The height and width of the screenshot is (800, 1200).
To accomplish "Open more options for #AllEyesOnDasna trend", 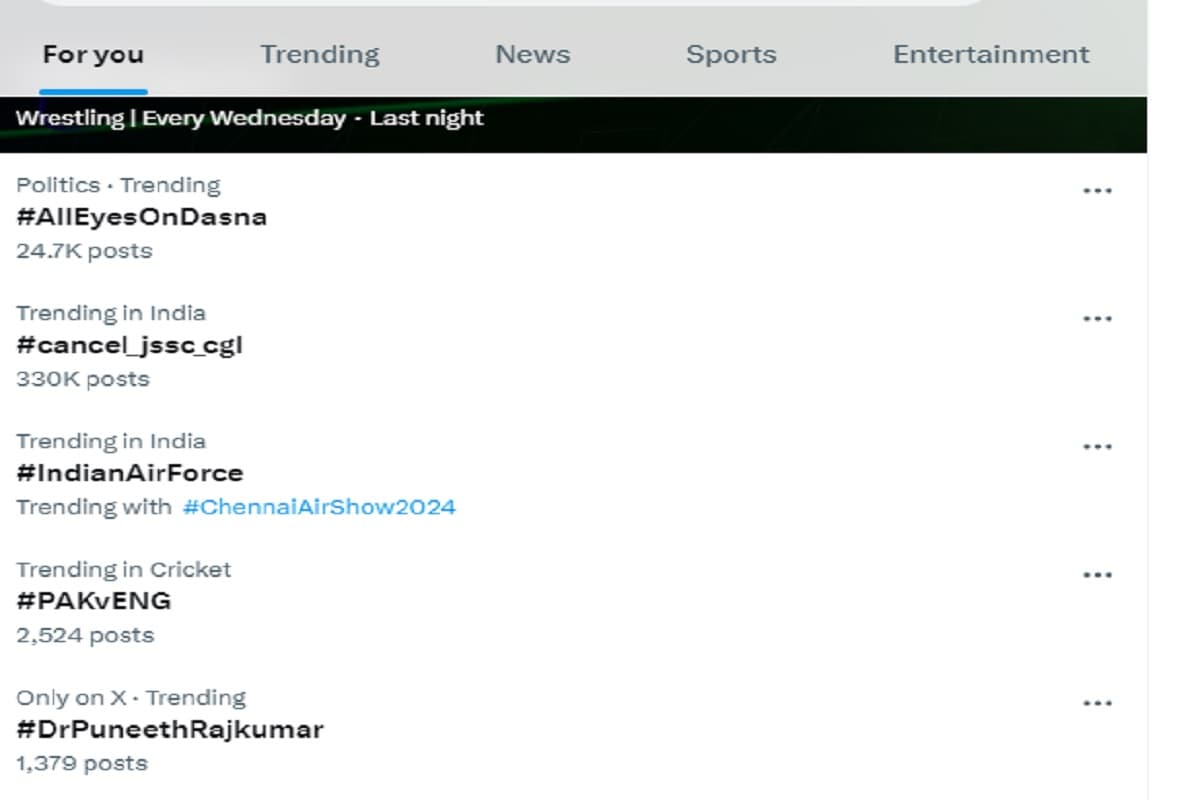I will pyautogui.click(x=1097, y=191).
